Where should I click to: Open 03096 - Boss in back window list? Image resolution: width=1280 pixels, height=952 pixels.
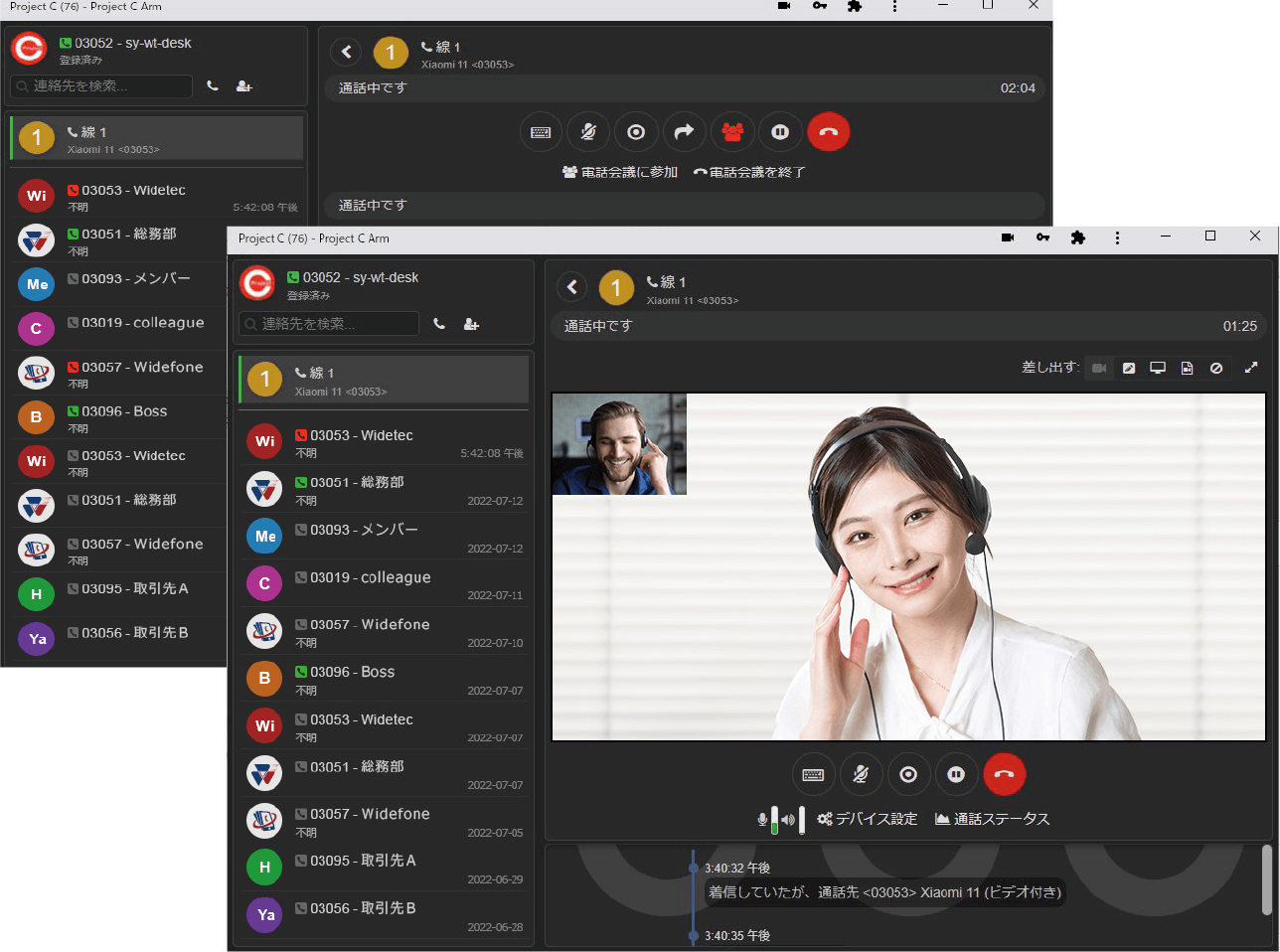(x=119, y=417)
